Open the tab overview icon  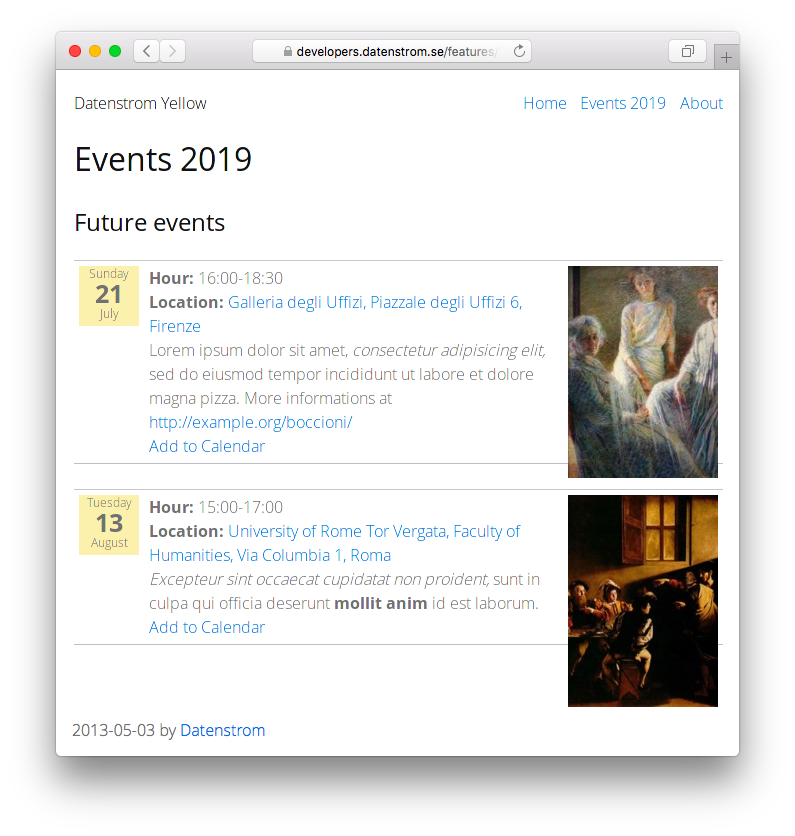tap(687, 51)
